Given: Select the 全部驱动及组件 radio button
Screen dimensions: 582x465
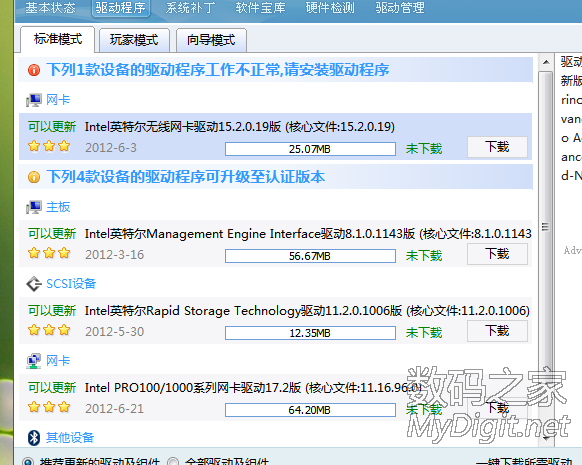Looking at the screenshot, I should point(173,462).
